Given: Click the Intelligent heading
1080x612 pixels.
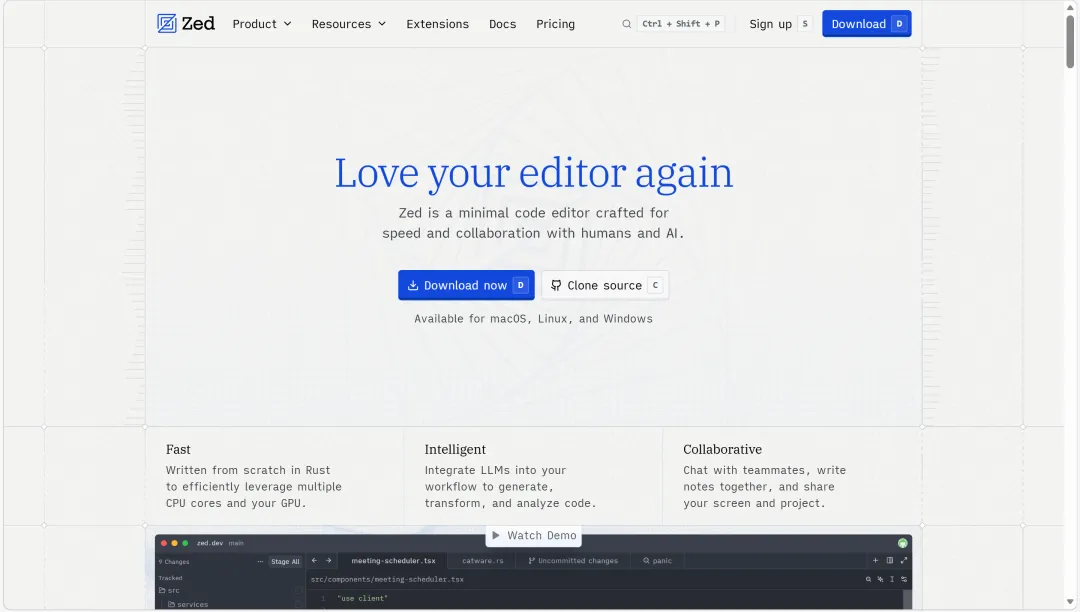Looking at the screenshot, I should pyautogui.click(x=455, y=450).
